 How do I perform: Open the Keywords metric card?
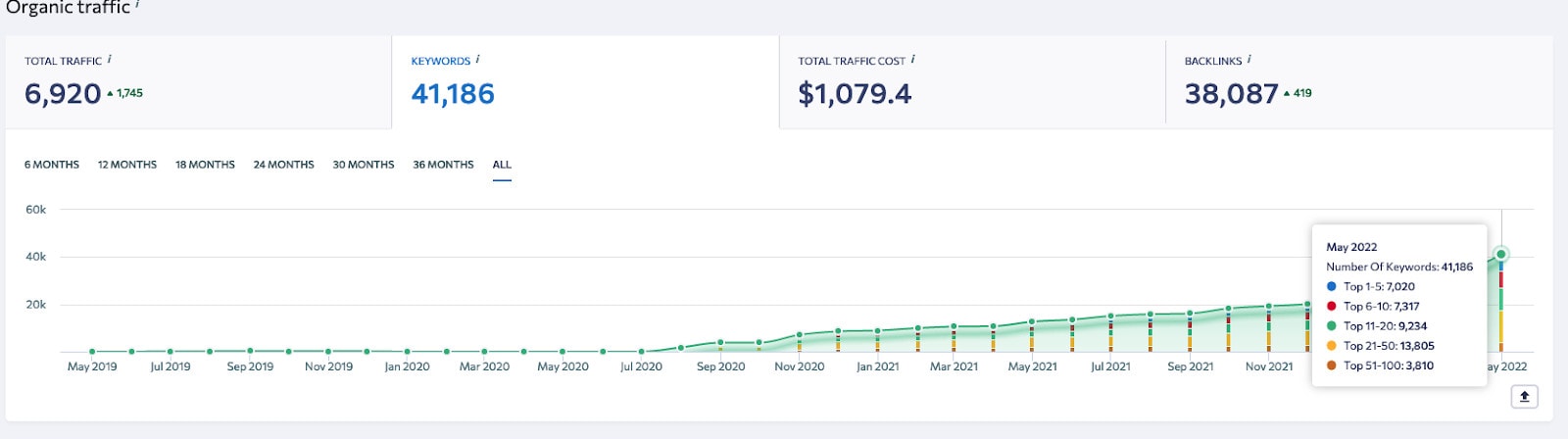[584, 83]
